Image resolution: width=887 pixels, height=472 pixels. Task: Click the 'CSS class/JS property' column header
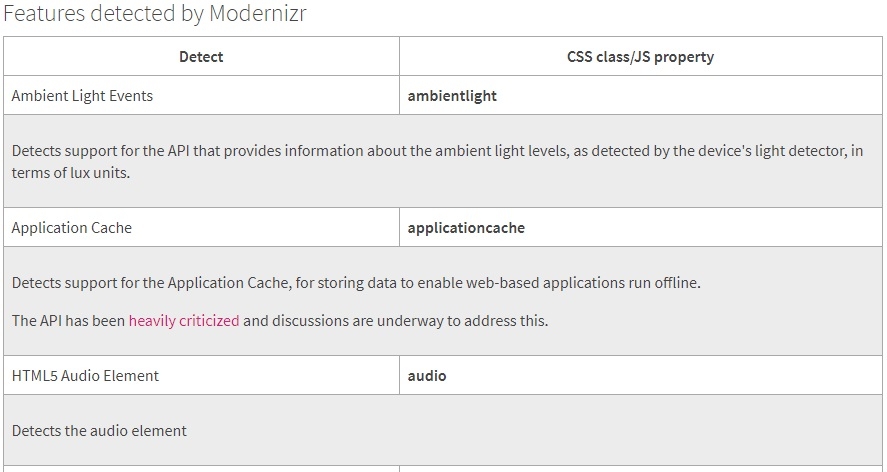pyautogui.click(x=640, y=57)
